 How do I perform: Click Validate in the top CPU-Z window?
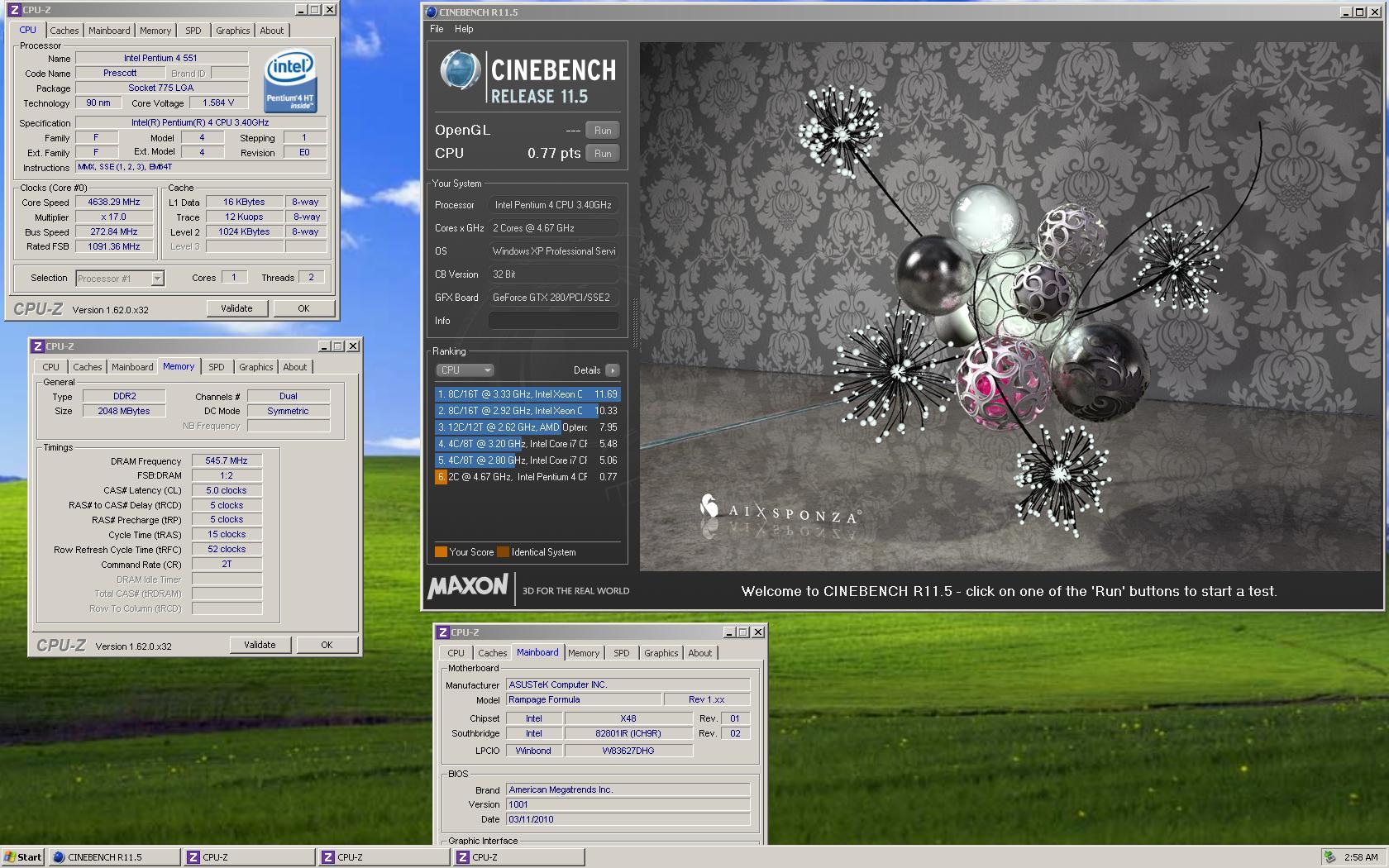pos(236,308)
